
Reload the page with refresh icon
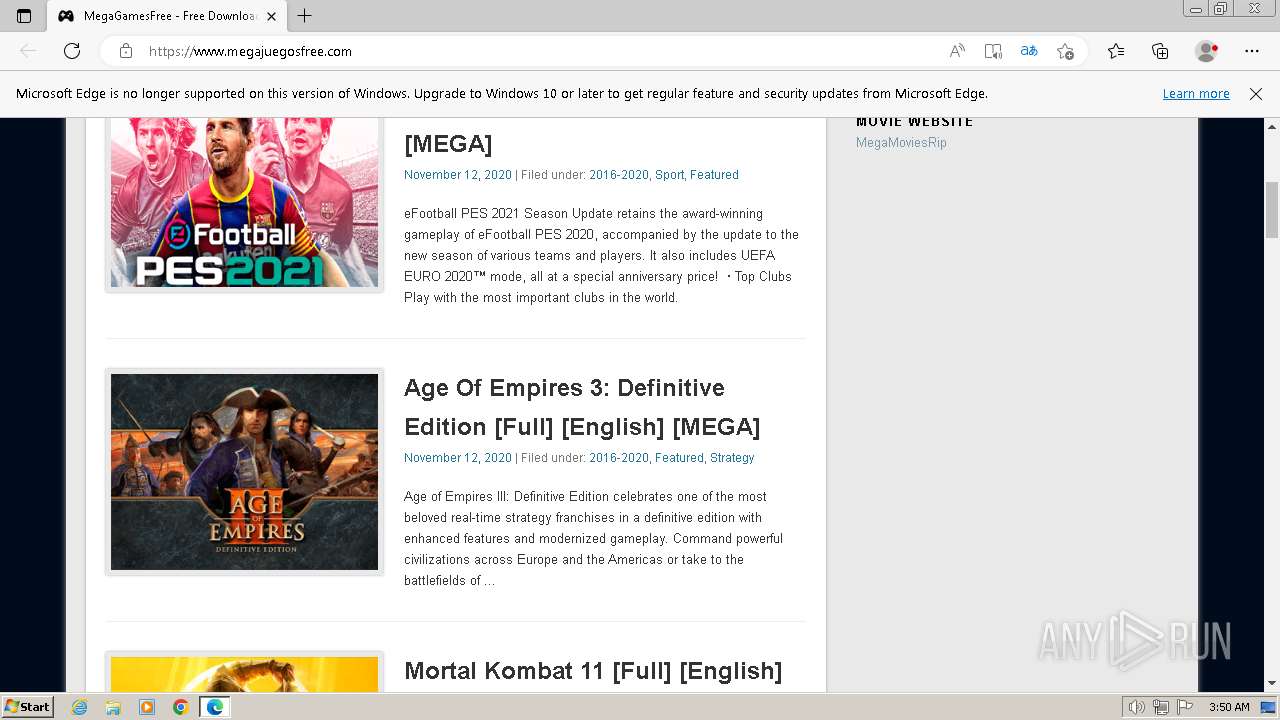(x=72, y=51)
